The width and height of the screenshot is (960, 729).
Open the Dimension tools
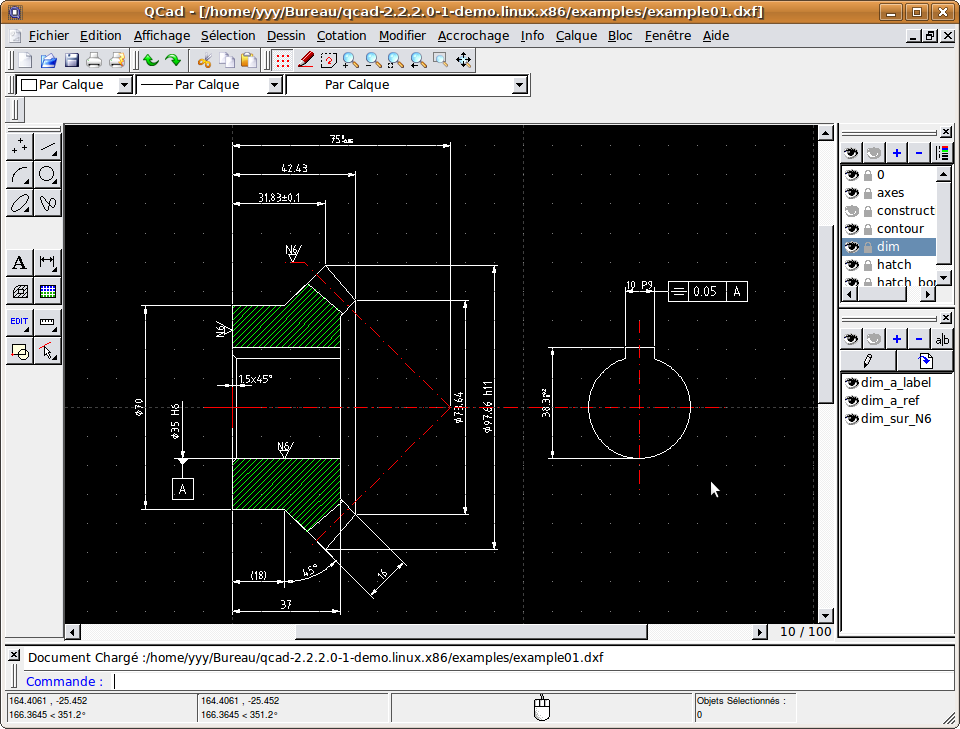47,263
